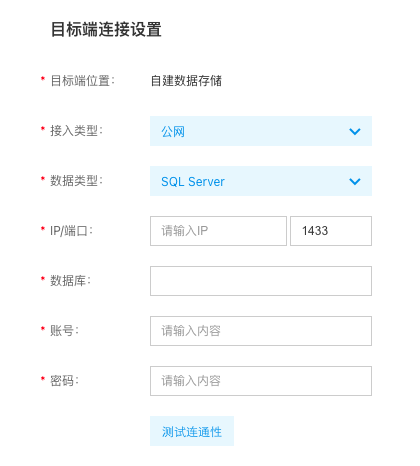The width and height of the screenshot is (420, 466).
Task: Click the 数据类型 field label
Action: point(76,181)
